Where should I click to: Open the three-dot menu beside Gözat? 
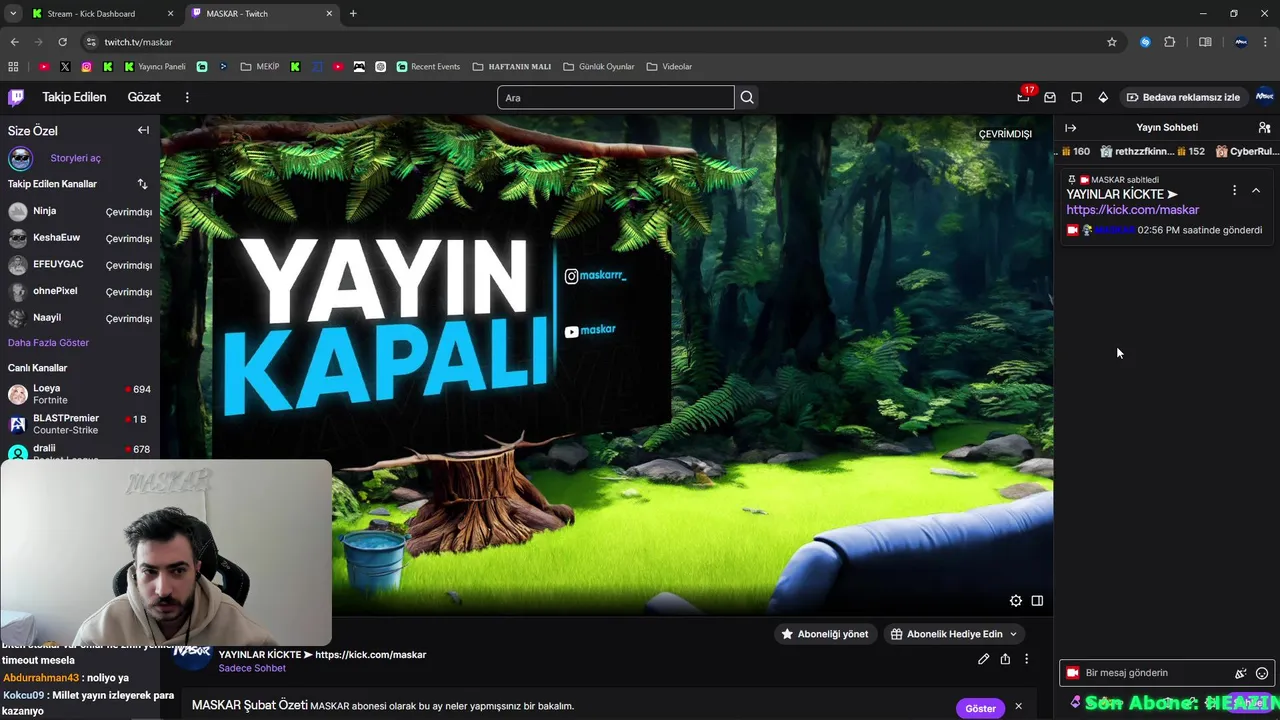click(187, 97)
